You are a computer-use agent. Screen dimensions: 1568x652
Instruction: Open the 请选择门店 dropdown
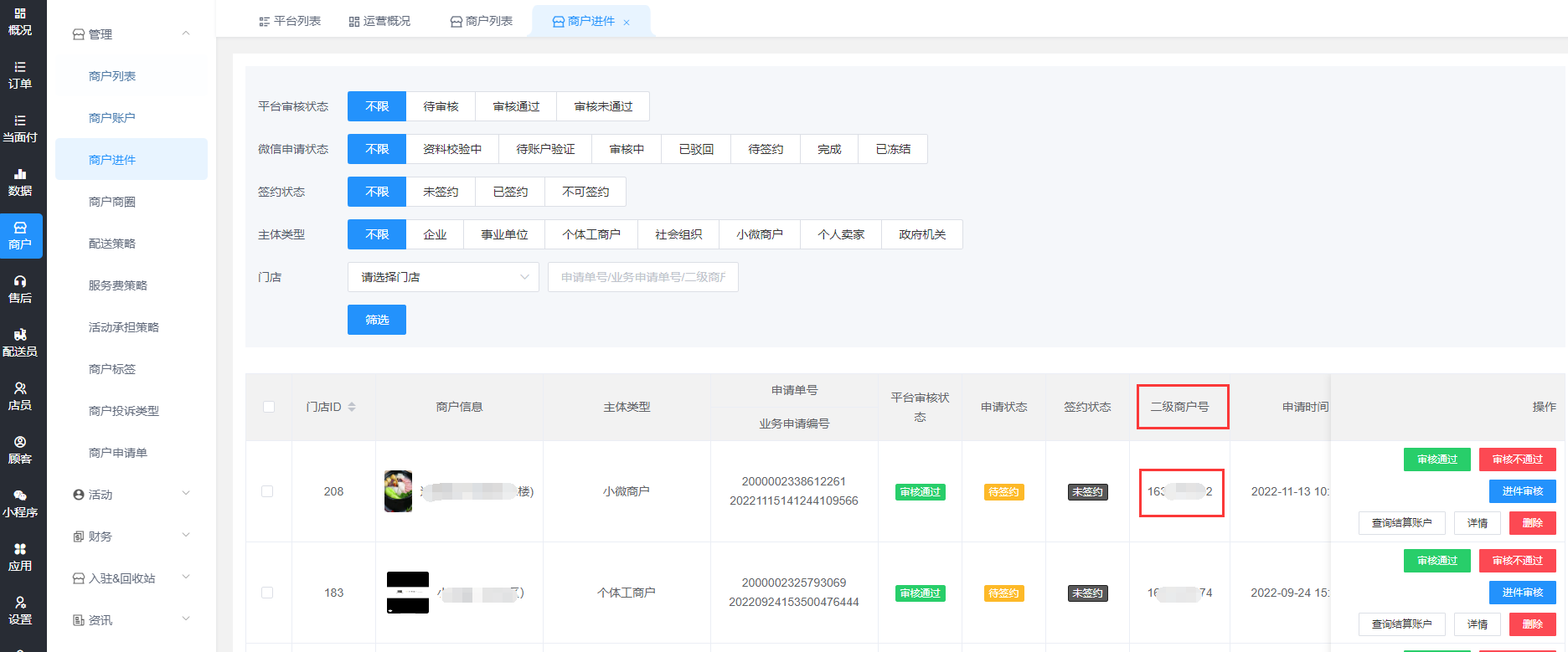443,277
